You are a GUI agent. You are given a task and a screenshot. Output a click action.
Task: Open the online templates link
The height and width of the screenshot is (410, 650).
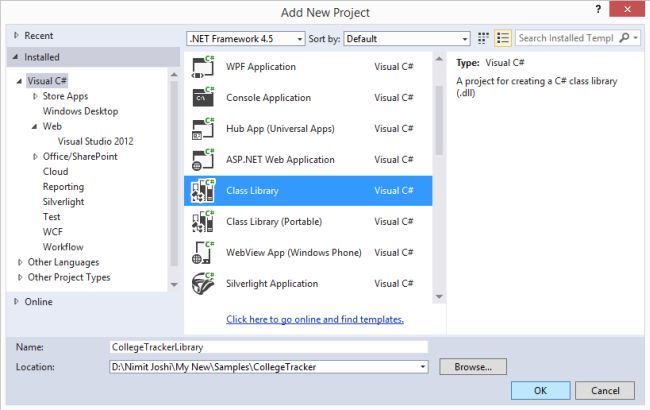click(315, 320)
